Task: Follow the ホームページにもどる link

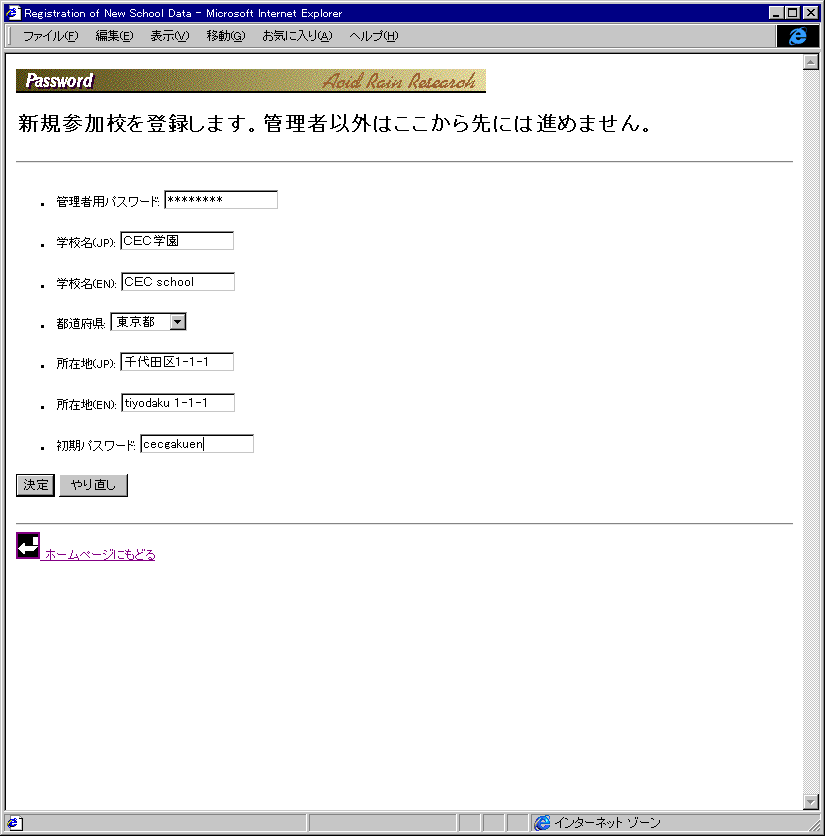Action: [100, 554]
